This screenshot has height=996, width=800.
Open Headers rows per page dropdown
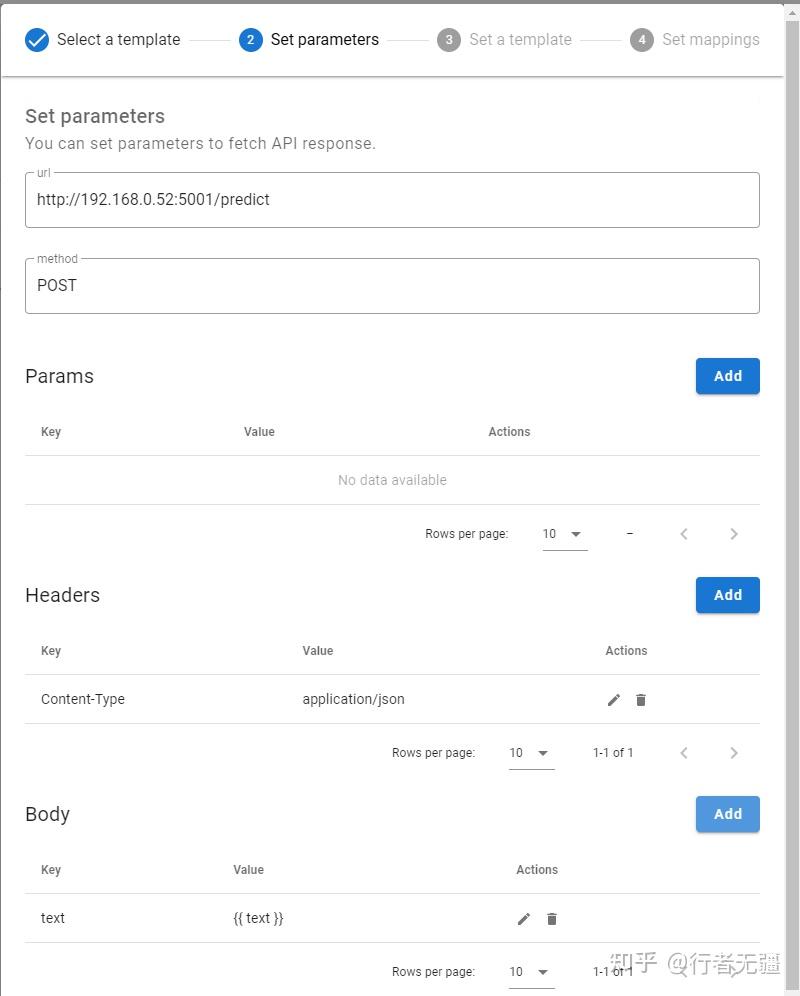click(531, 753)
